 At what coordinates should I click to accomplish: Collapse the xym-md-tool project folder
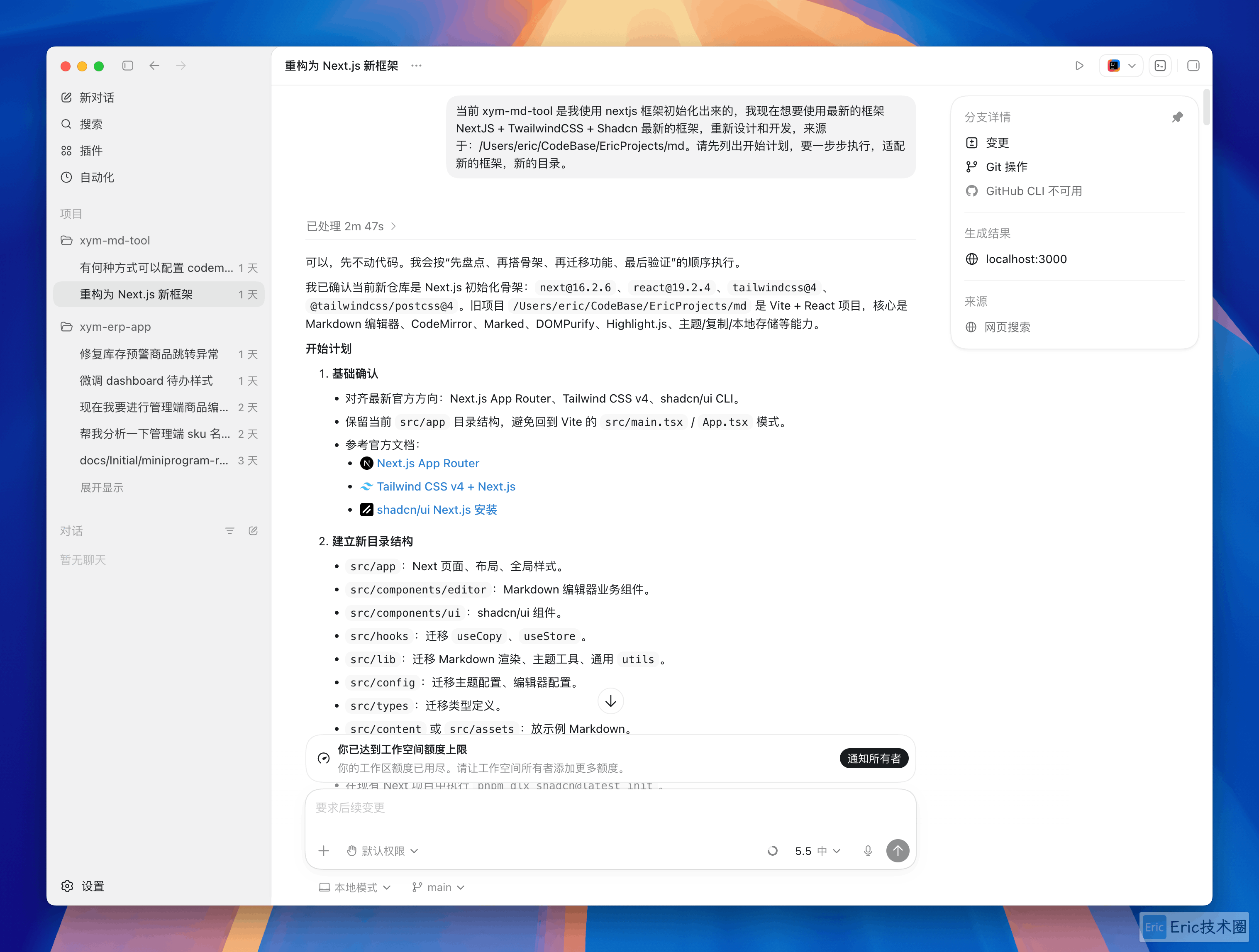click(x=158, y=240)
